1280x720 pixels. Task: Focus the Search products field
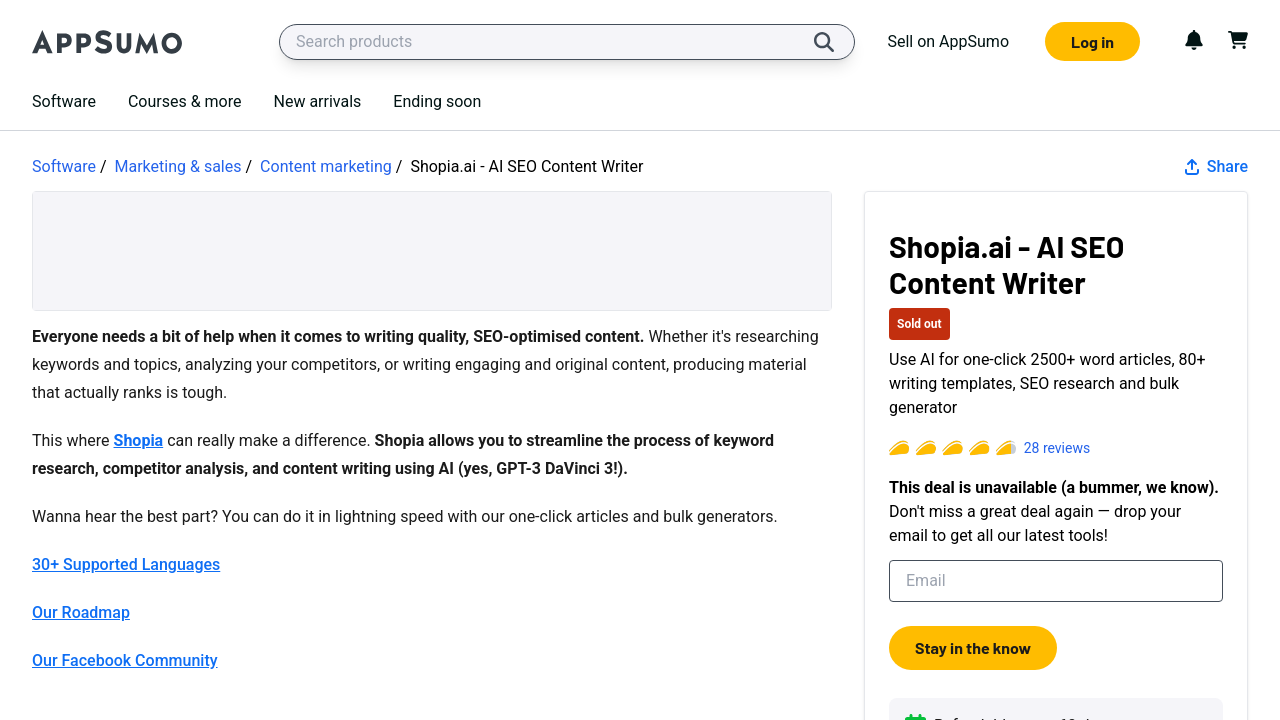tap(550, 42)
